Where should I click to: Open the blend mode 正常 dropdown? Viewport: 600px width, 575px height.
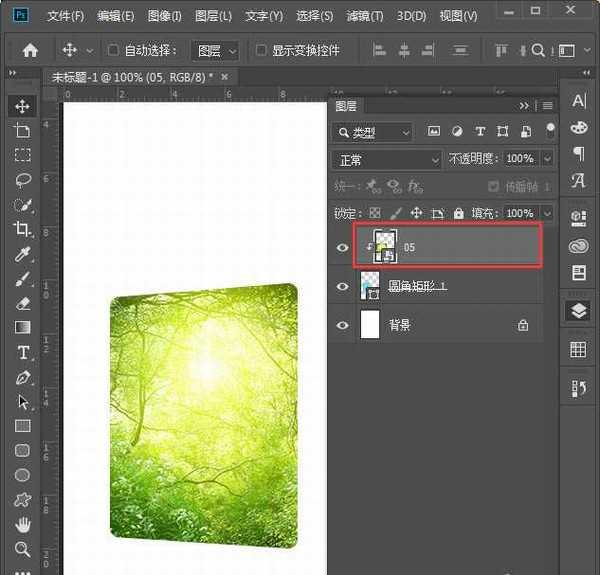[387, 159]
